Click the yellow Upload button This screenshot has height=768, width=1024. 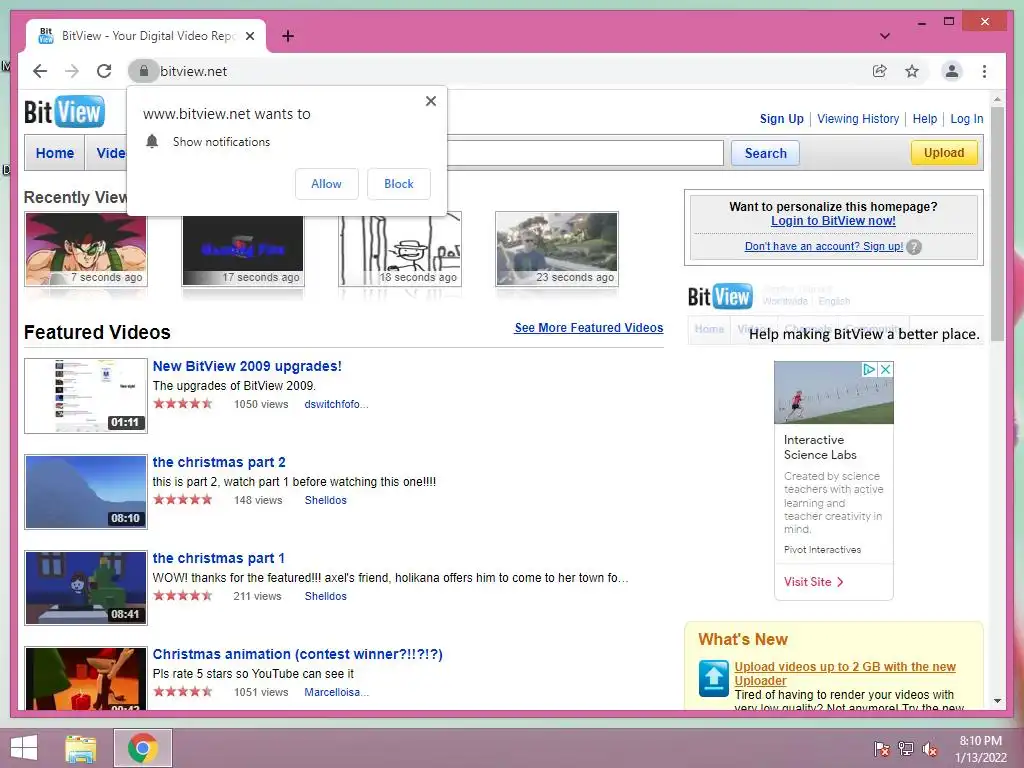coord(944,153)
